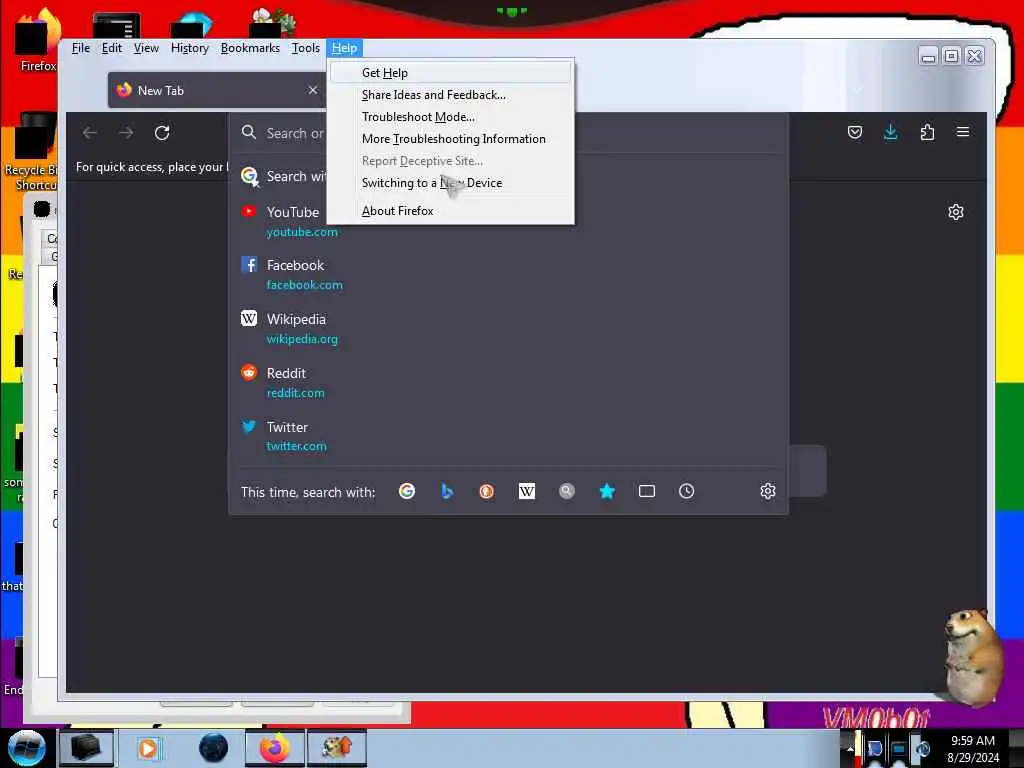Open media player taskbar icon
The image size is (1024, 768).
(148, 748)
